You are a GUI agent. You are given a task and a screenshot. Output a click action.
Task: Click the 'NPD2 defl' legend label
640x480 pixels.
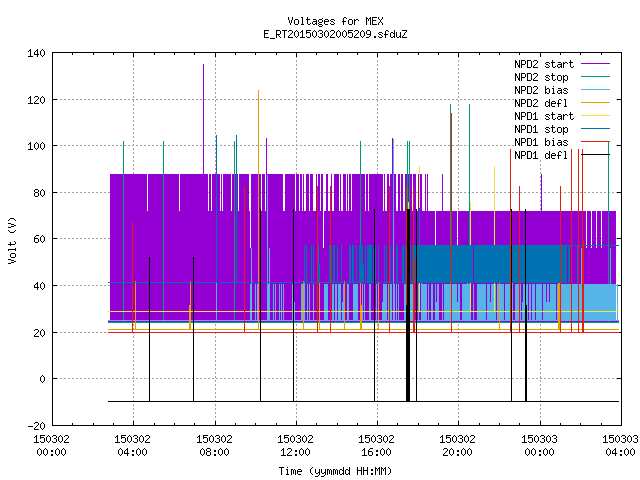pos(541,103)
